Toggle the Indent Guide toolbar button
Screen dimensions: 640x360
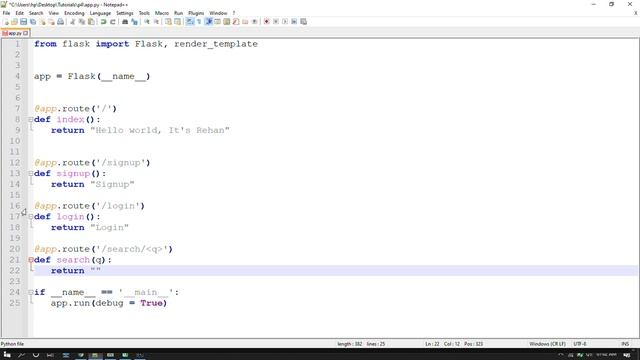pos(209,22)
